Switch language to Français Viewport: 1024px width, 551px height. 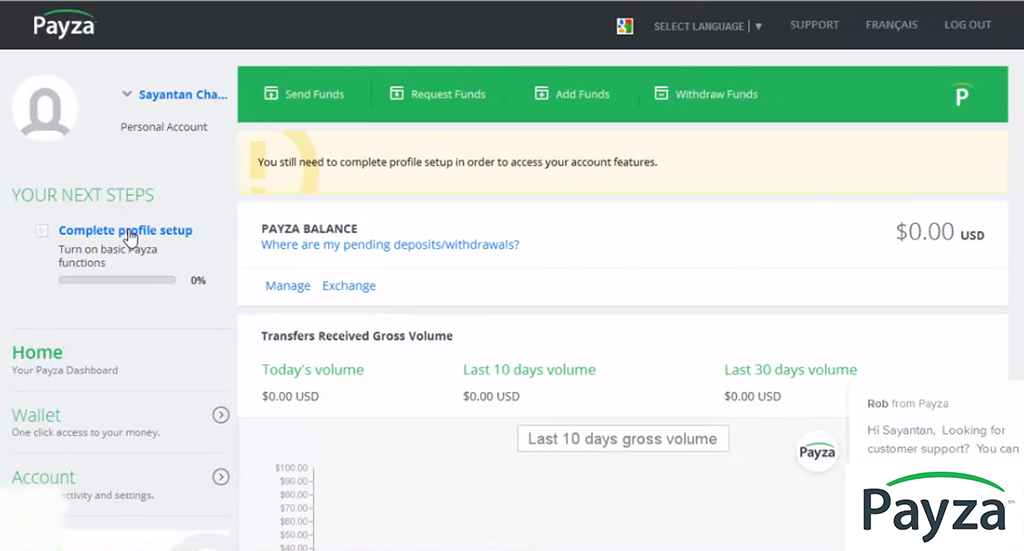pyautogui.click(x=892, y=25)
